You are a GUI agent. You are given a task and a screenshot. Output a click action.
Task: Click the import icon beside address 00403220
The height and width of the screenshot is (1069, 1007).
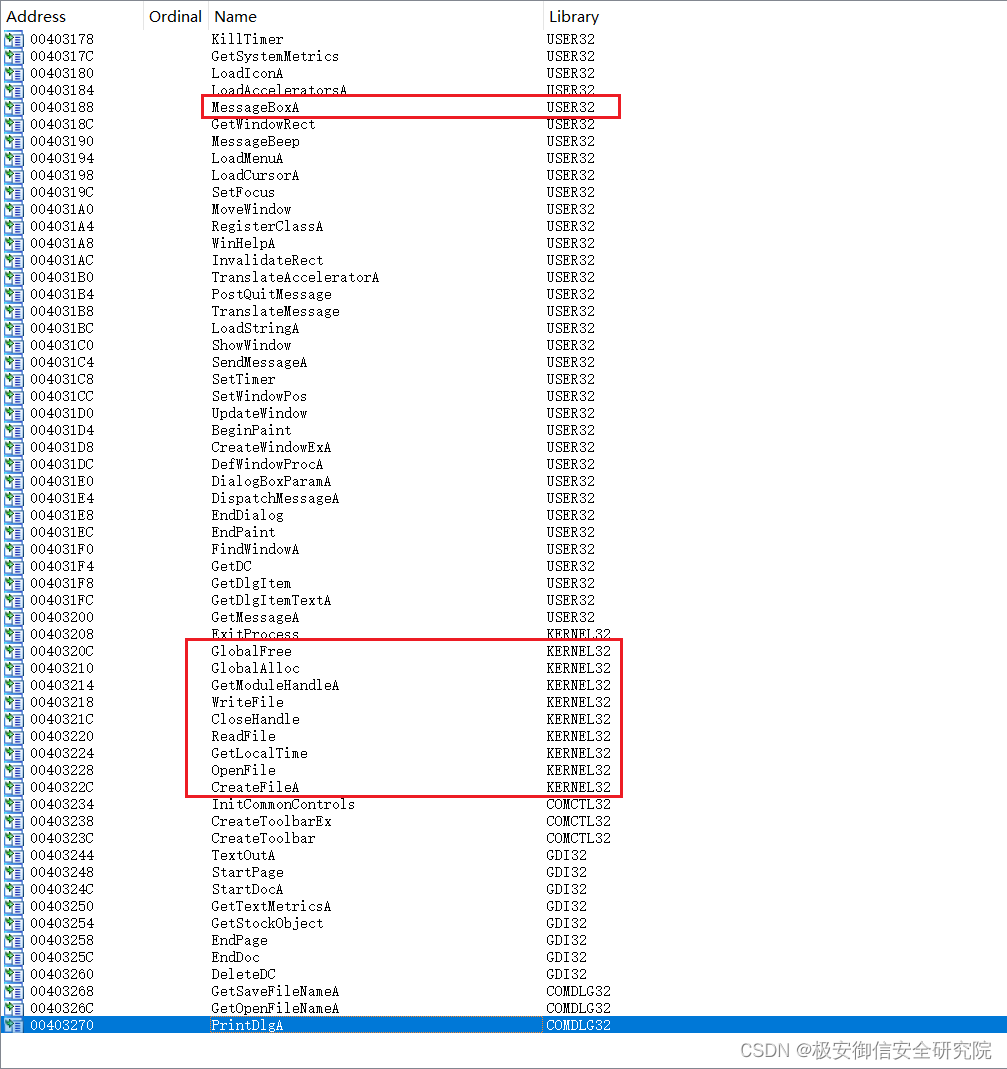[x=14, y=736]
